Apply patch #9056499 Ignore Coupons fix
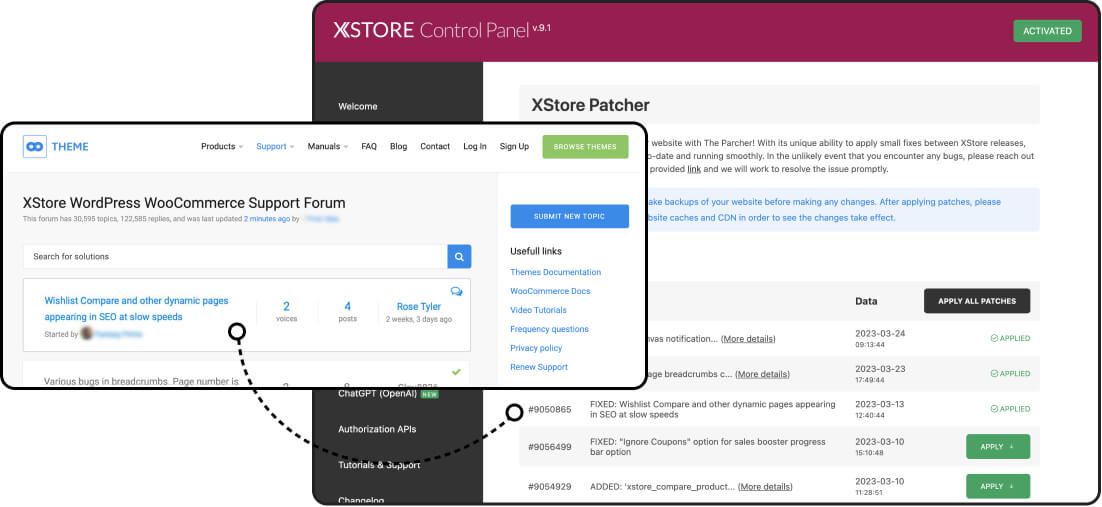The width and height of the screenshot is (1102, 507). click(998, 447)
